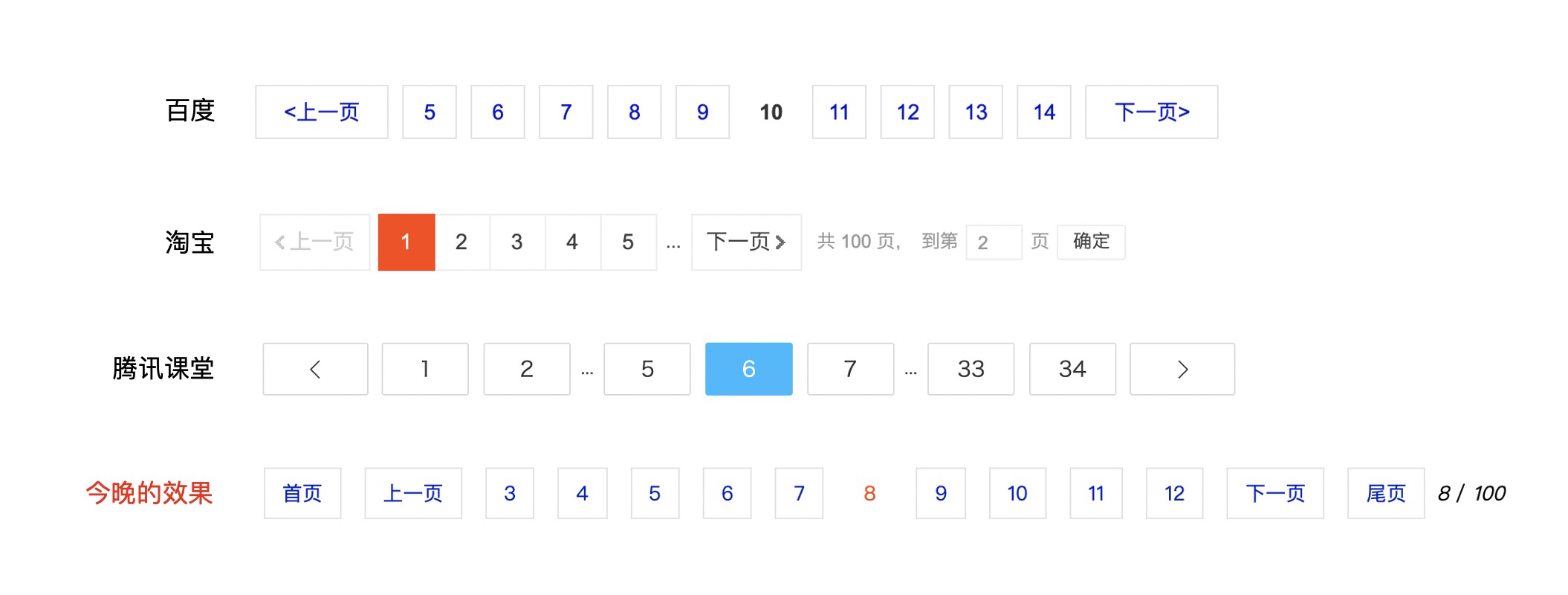The width and height of the screenshot is (1568, 595).
Task: Click Tencent row next-page right arrow
Action: (1182, 369)
